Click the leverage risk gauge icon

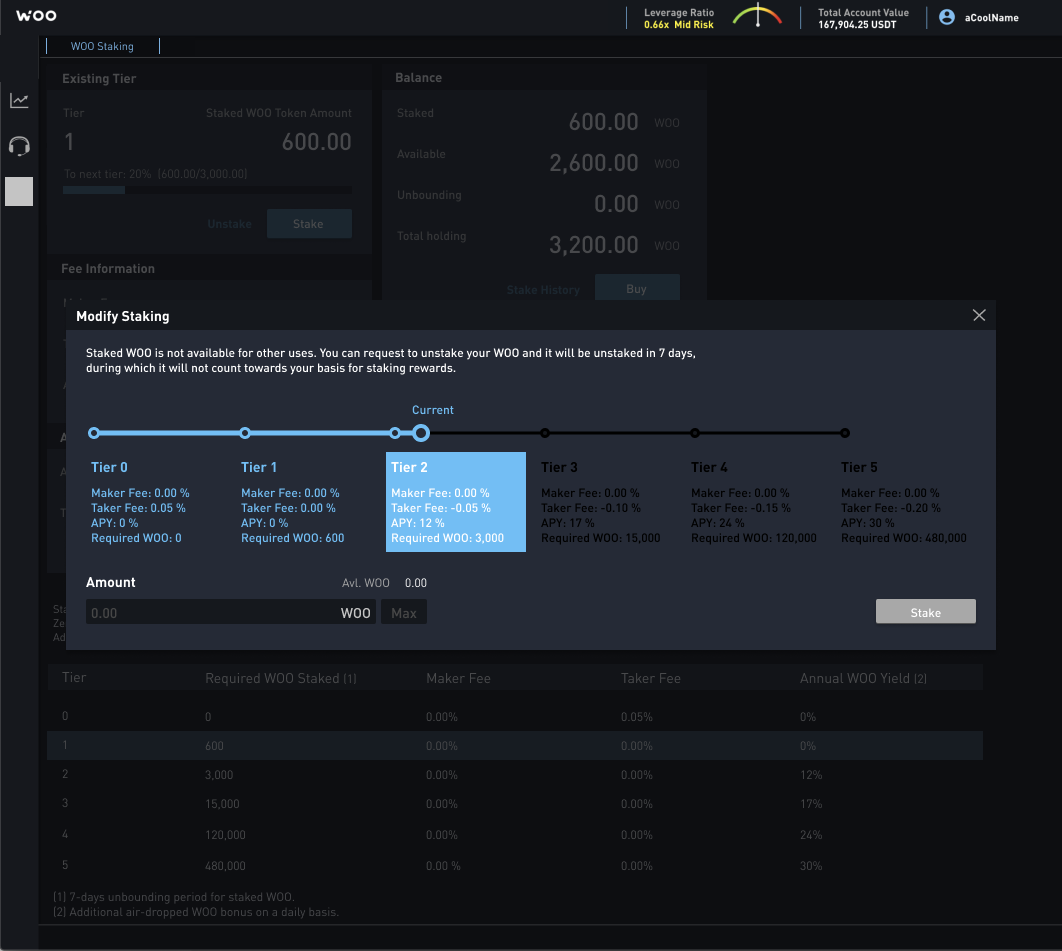pyautogui.click(x=757, y=16)
